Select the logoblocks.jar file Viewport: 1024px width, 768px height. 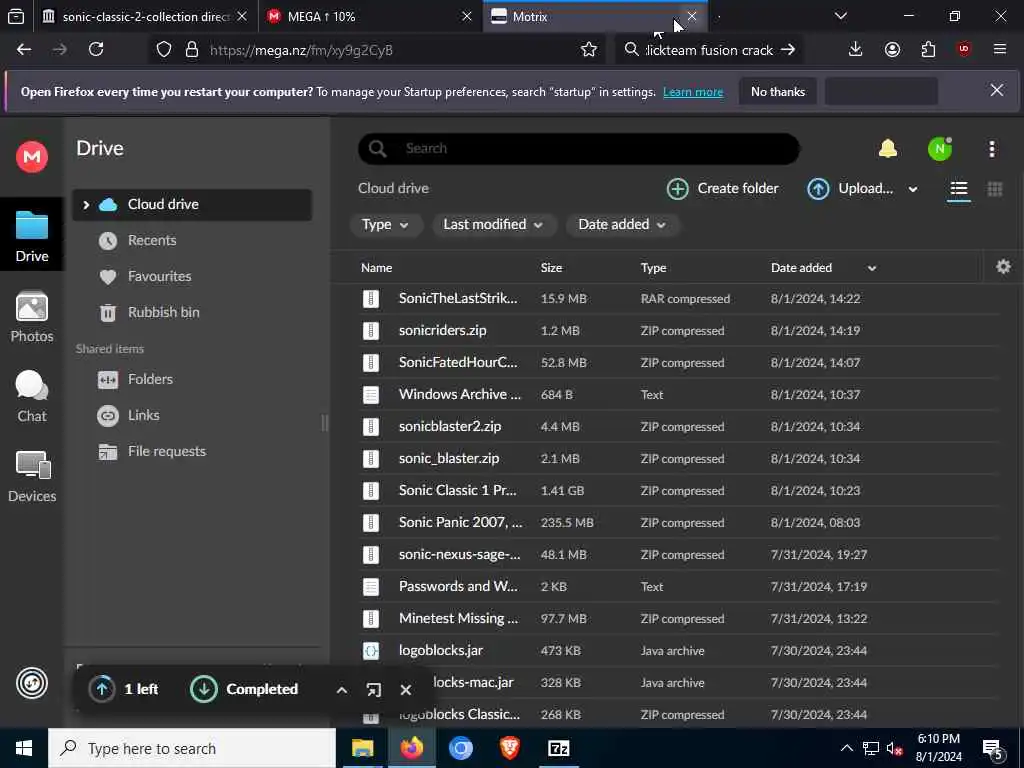pos(679,650)
